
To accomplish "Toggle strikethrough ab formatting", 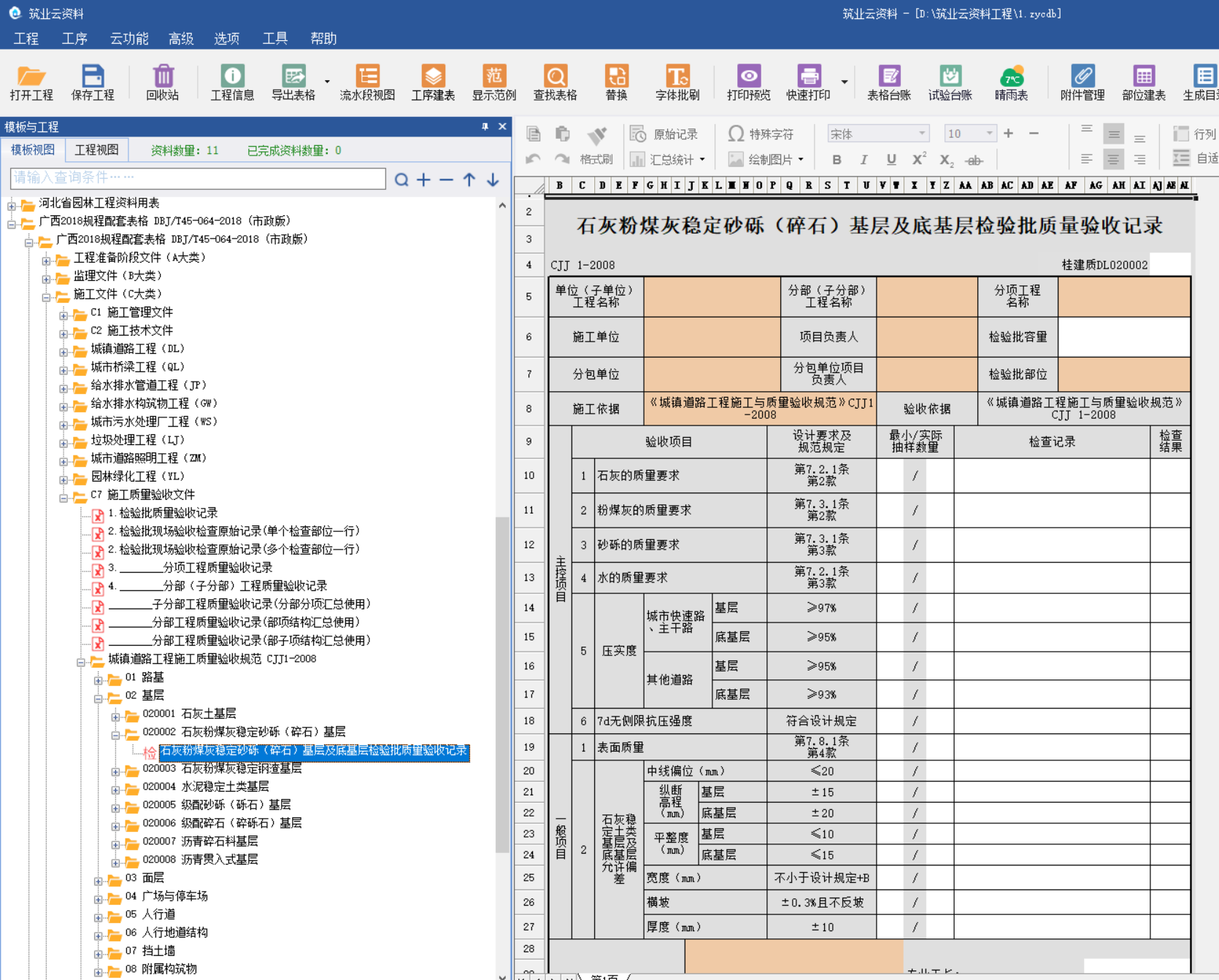I will pos(974,161).
